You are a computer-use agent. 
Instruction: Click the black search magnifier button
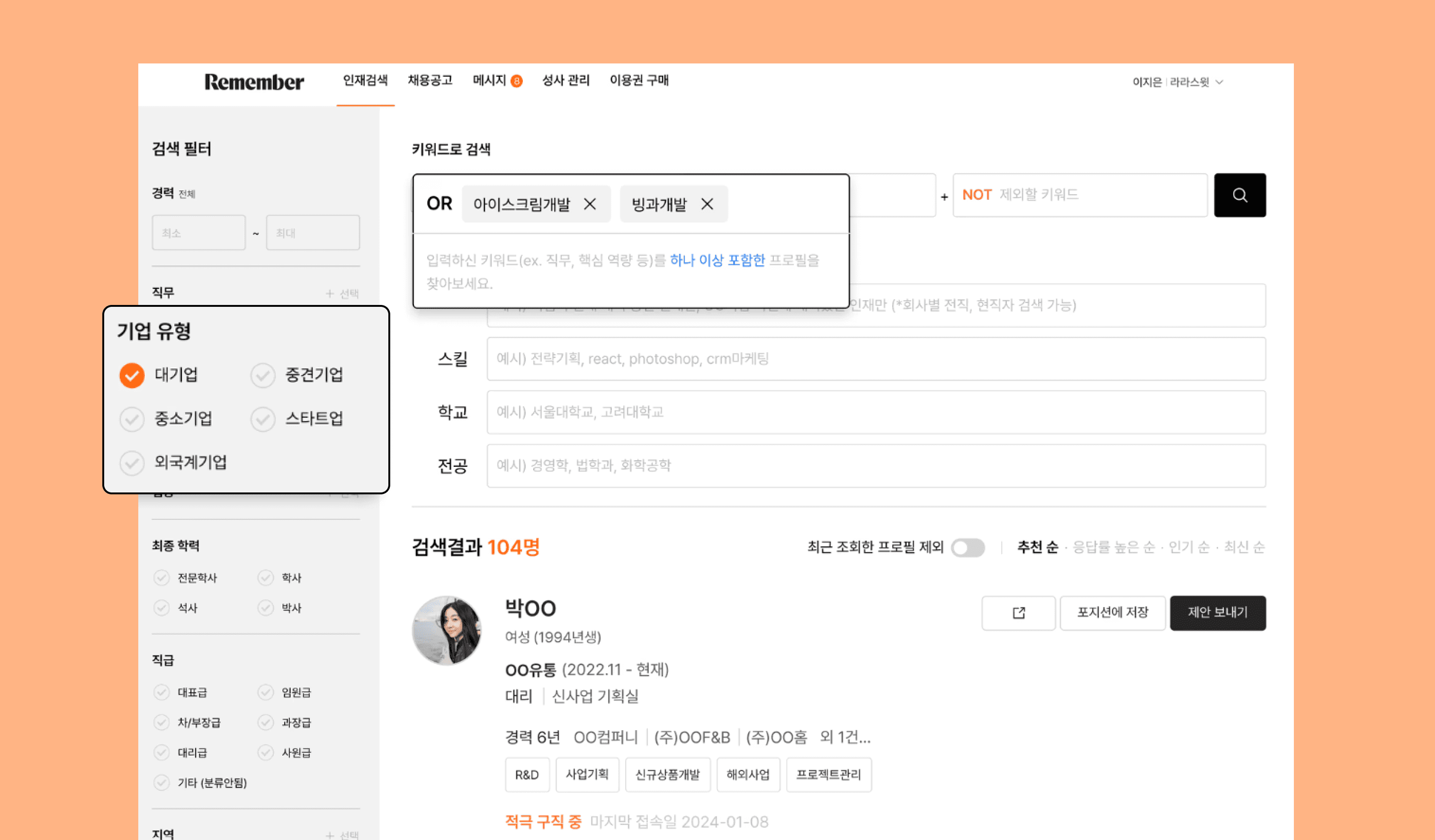click(1240, 195)
